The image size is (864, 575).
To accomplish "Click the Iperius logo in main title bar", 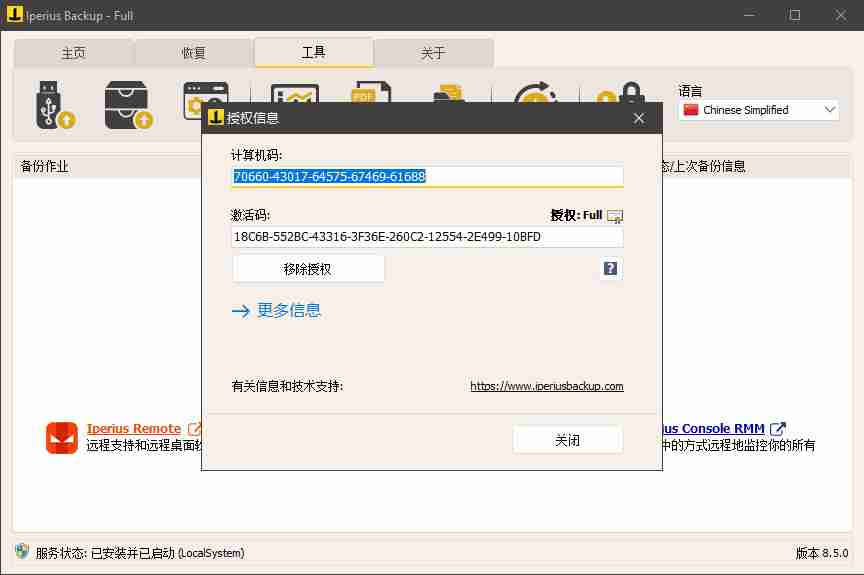I will tap(14, 14).
